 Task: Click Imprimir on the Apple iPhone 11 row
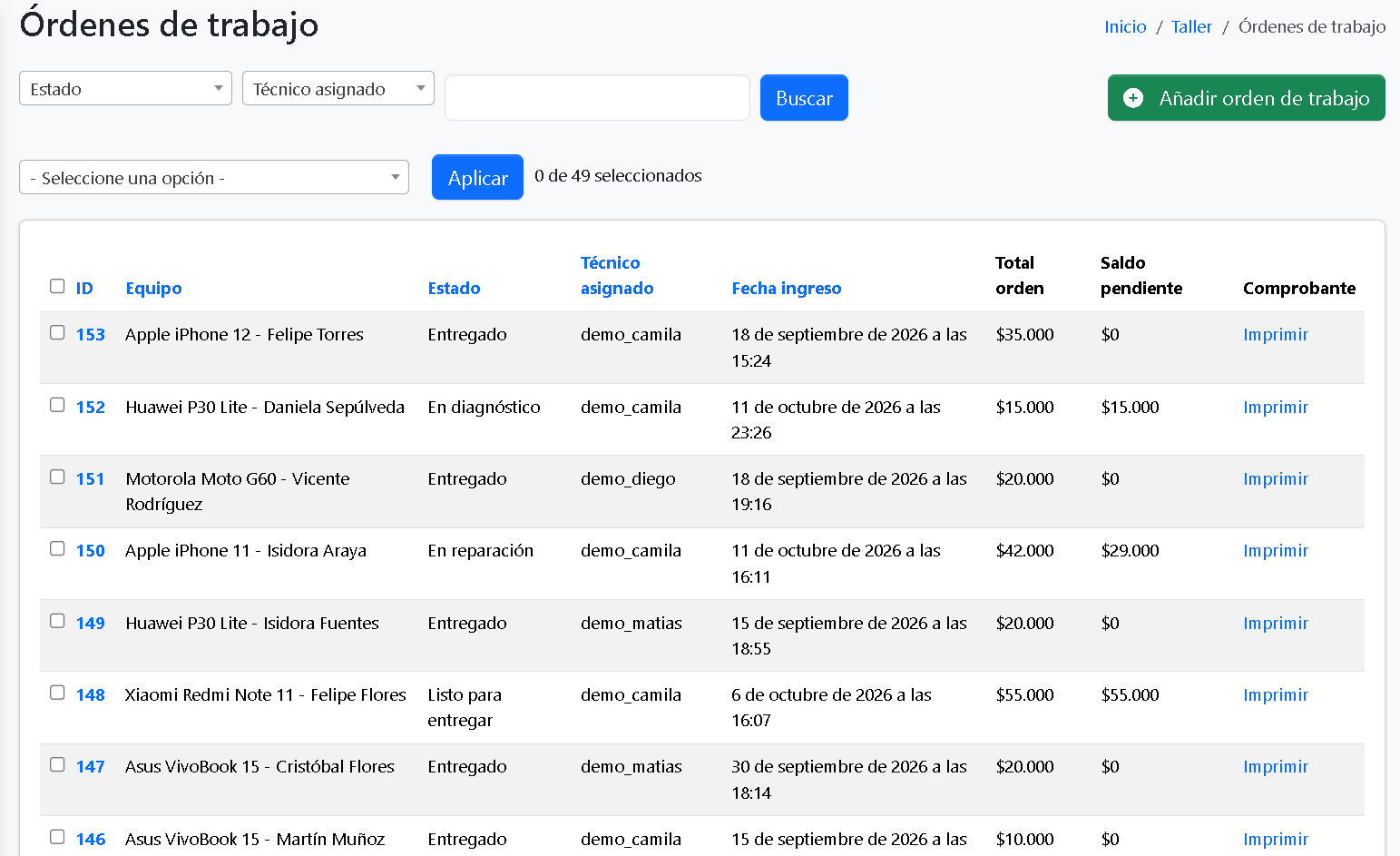coord(1276,550)
